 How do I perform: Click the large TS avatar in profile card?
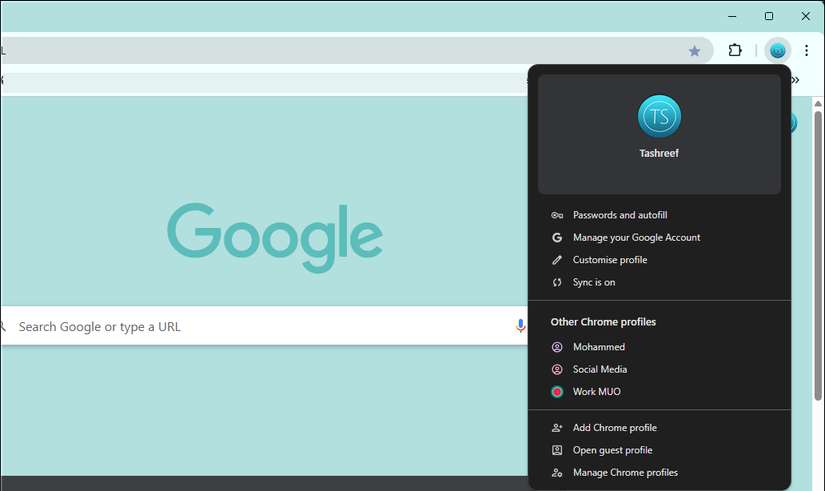point(659,116)
